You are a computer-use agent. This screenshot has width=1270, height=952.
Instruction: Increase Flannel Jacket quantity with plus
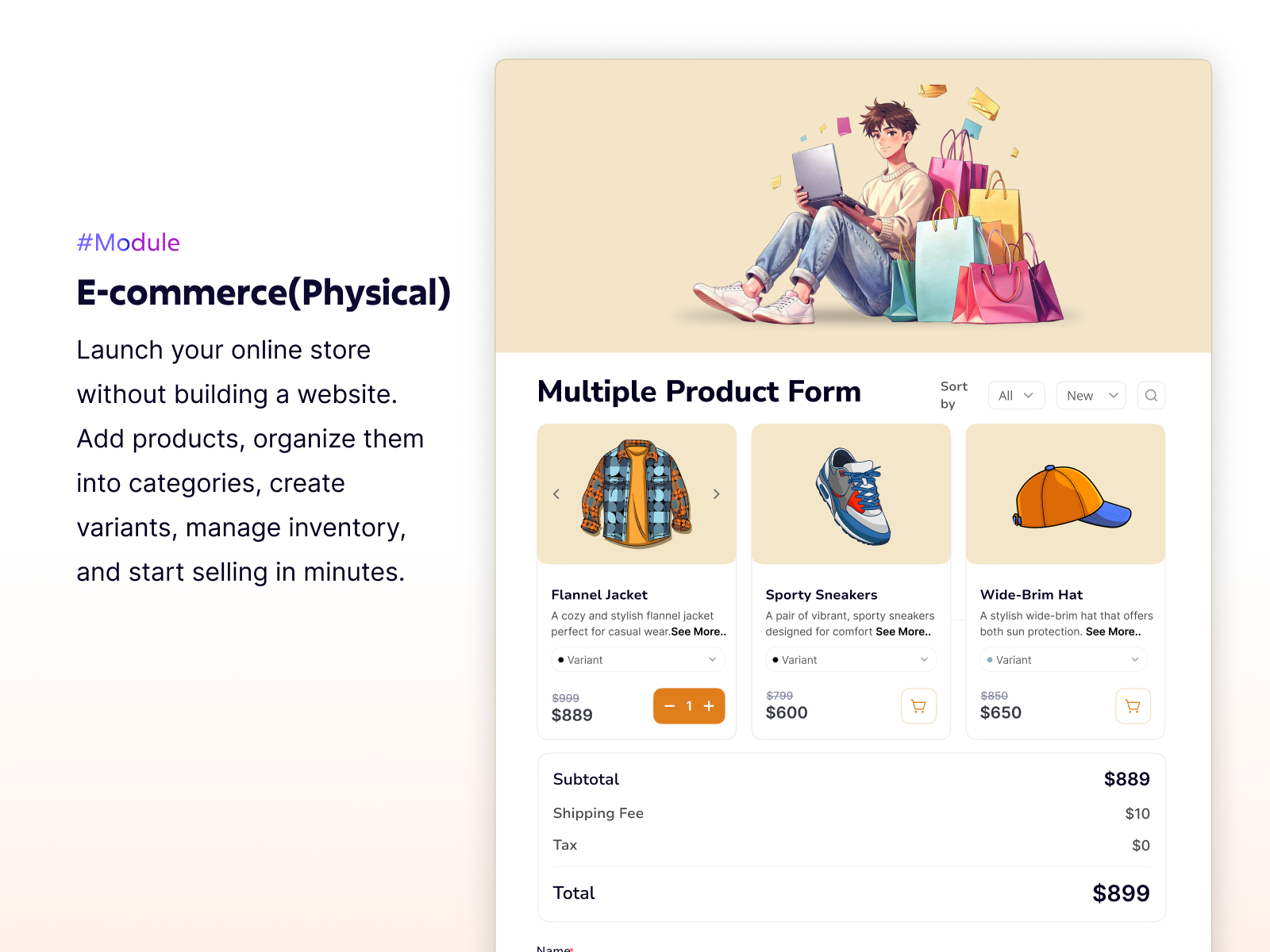click(x=709, y=706)
